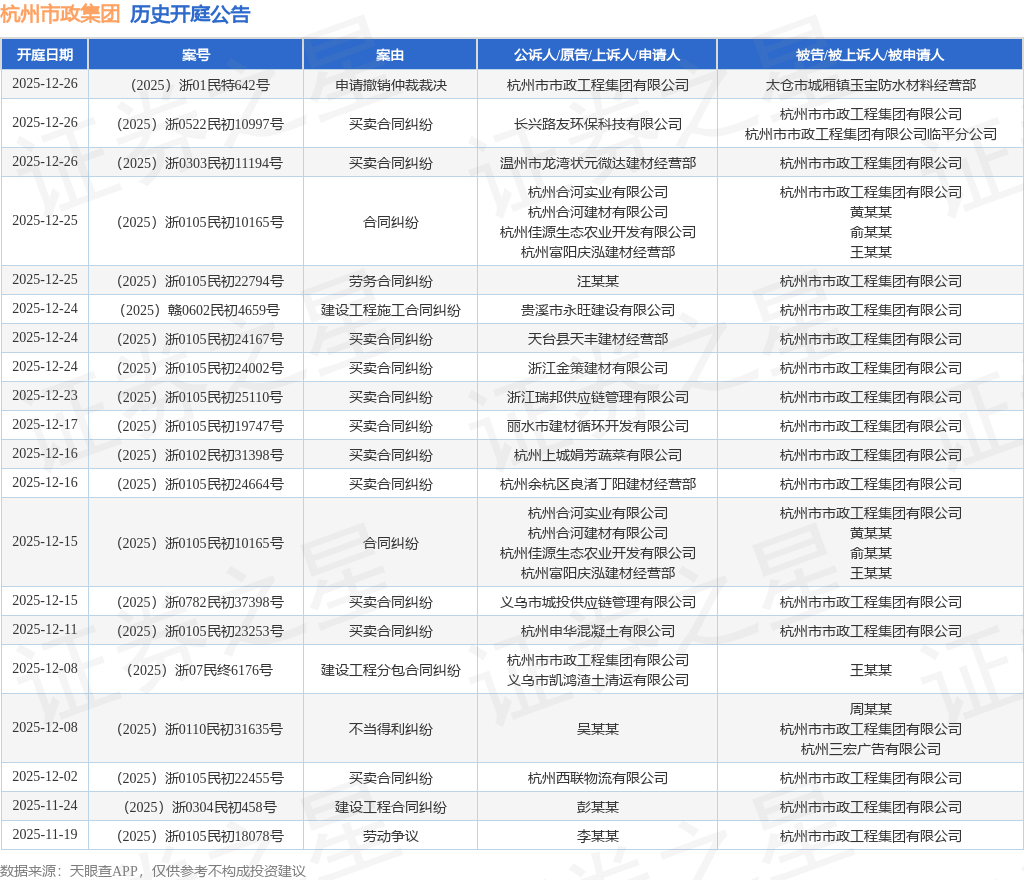Click defendant 周某某
1024x880 pixels.
point(871,709)
